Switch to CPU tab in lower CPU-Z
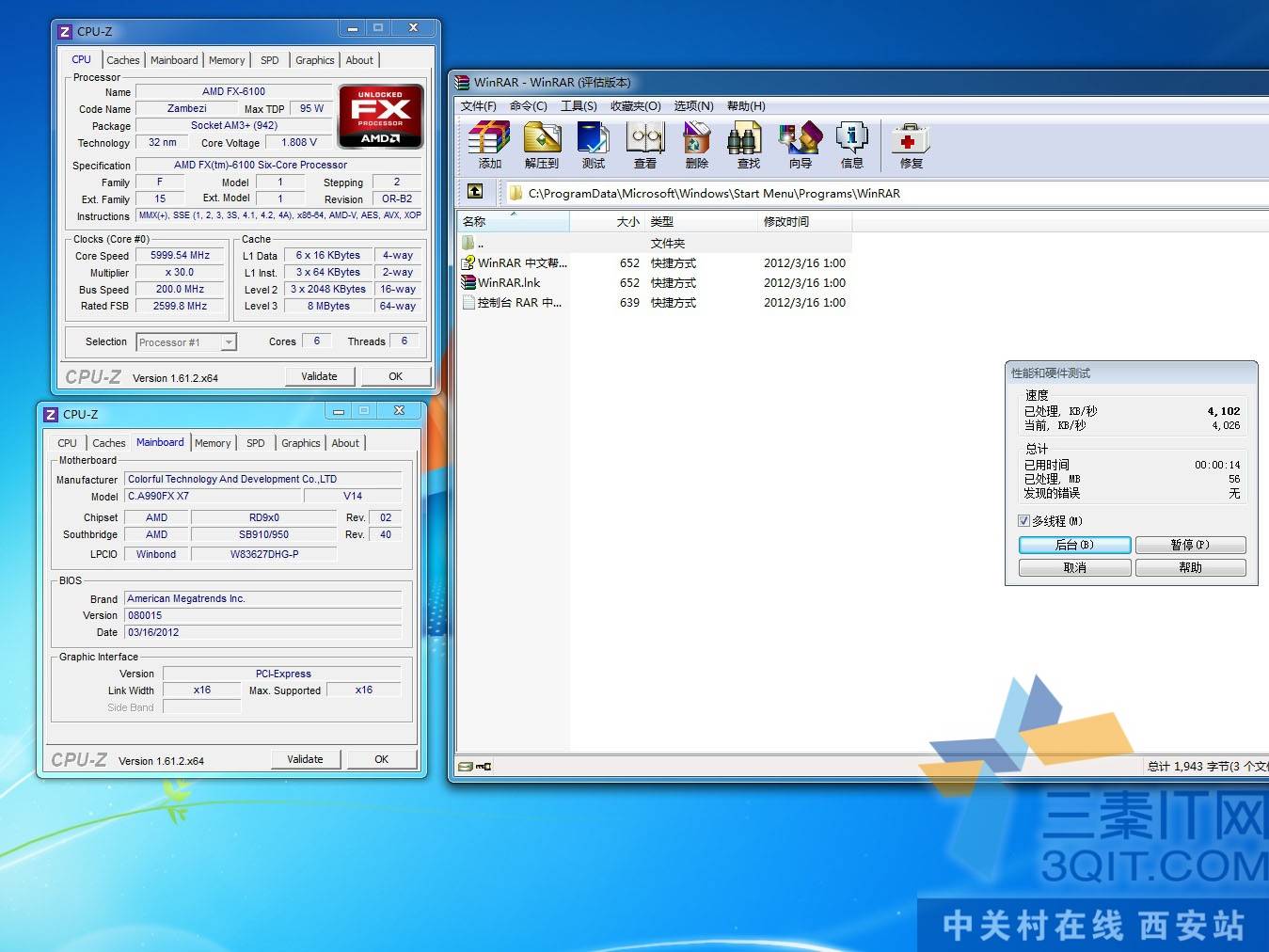Viewport: 1269px width, 952px height. 67,443
